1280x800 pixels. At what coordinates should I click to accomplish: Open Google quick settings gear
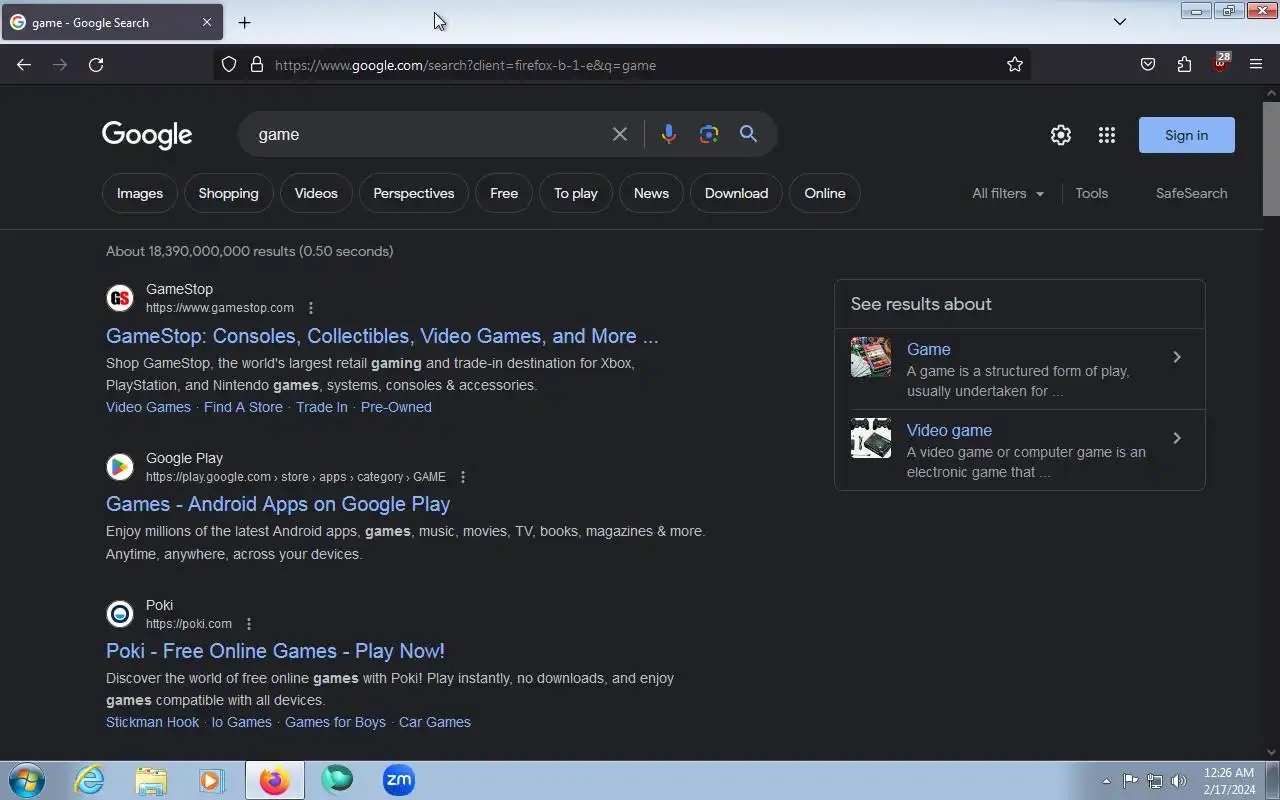point(1061,135)
